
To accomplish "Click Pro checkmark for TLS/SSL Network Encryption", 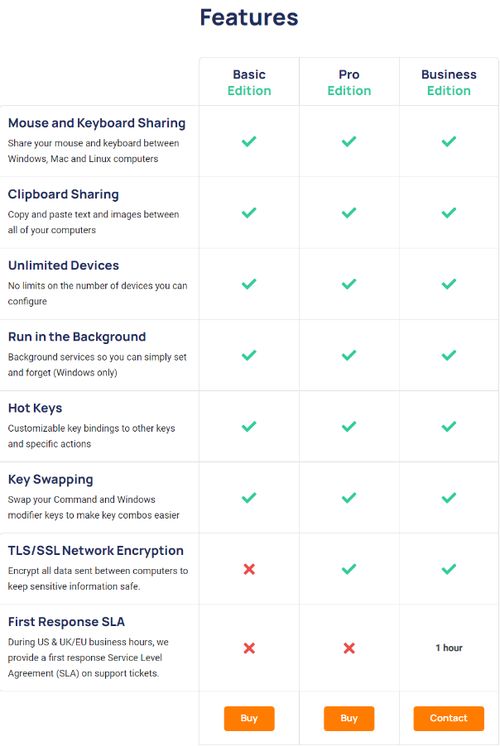I will [349, 569].
